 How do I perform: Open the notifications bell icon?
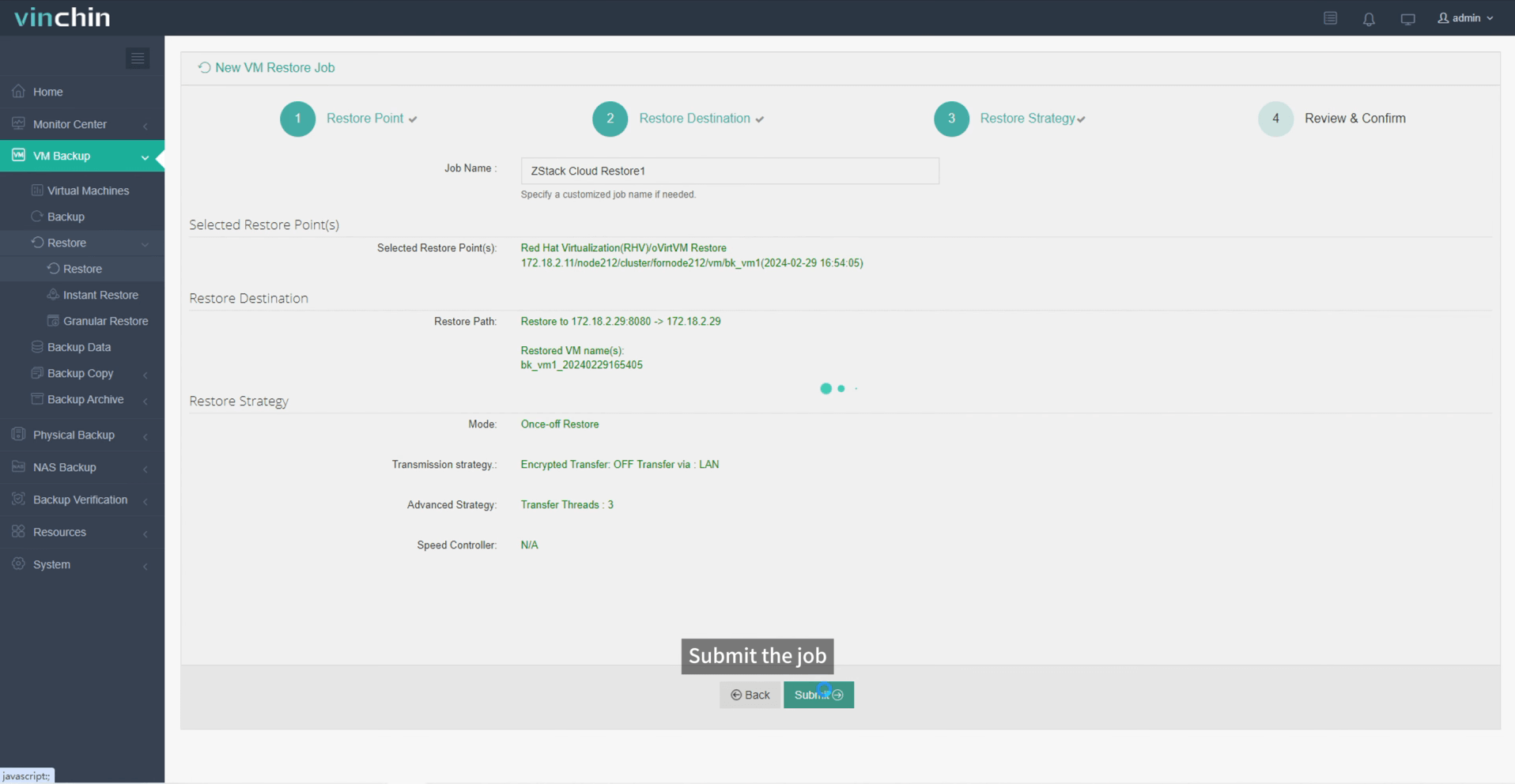coord(1369,18)
